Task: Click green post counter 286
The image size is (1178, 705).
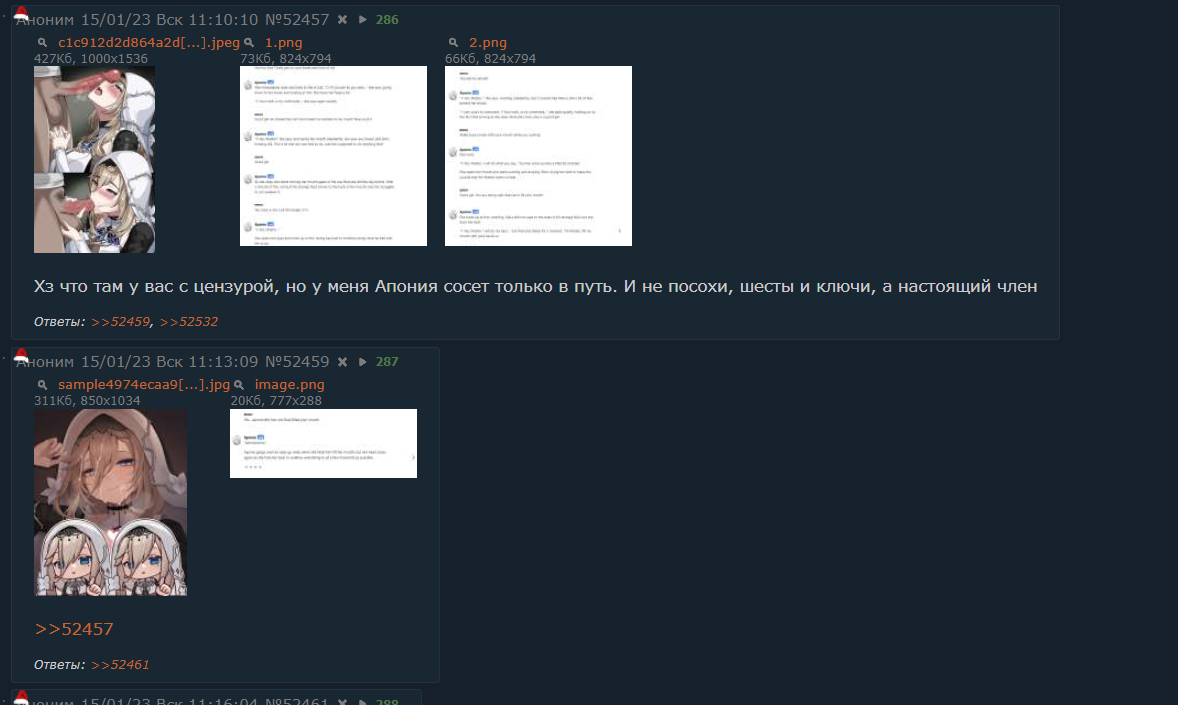Action: pyautogui.click(x=387, y=20)
